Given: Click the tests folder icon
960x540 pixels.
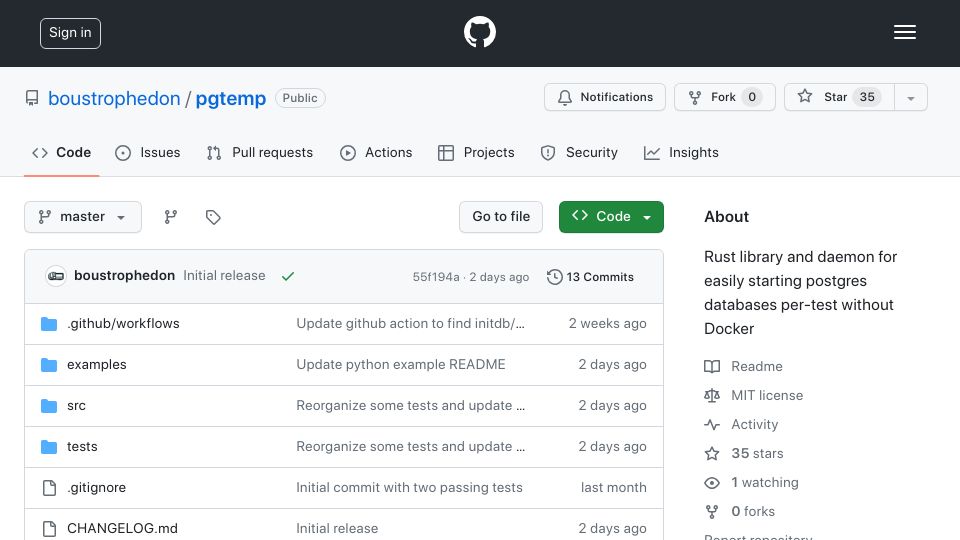Looking at the screenshot, I should point(49,447).
